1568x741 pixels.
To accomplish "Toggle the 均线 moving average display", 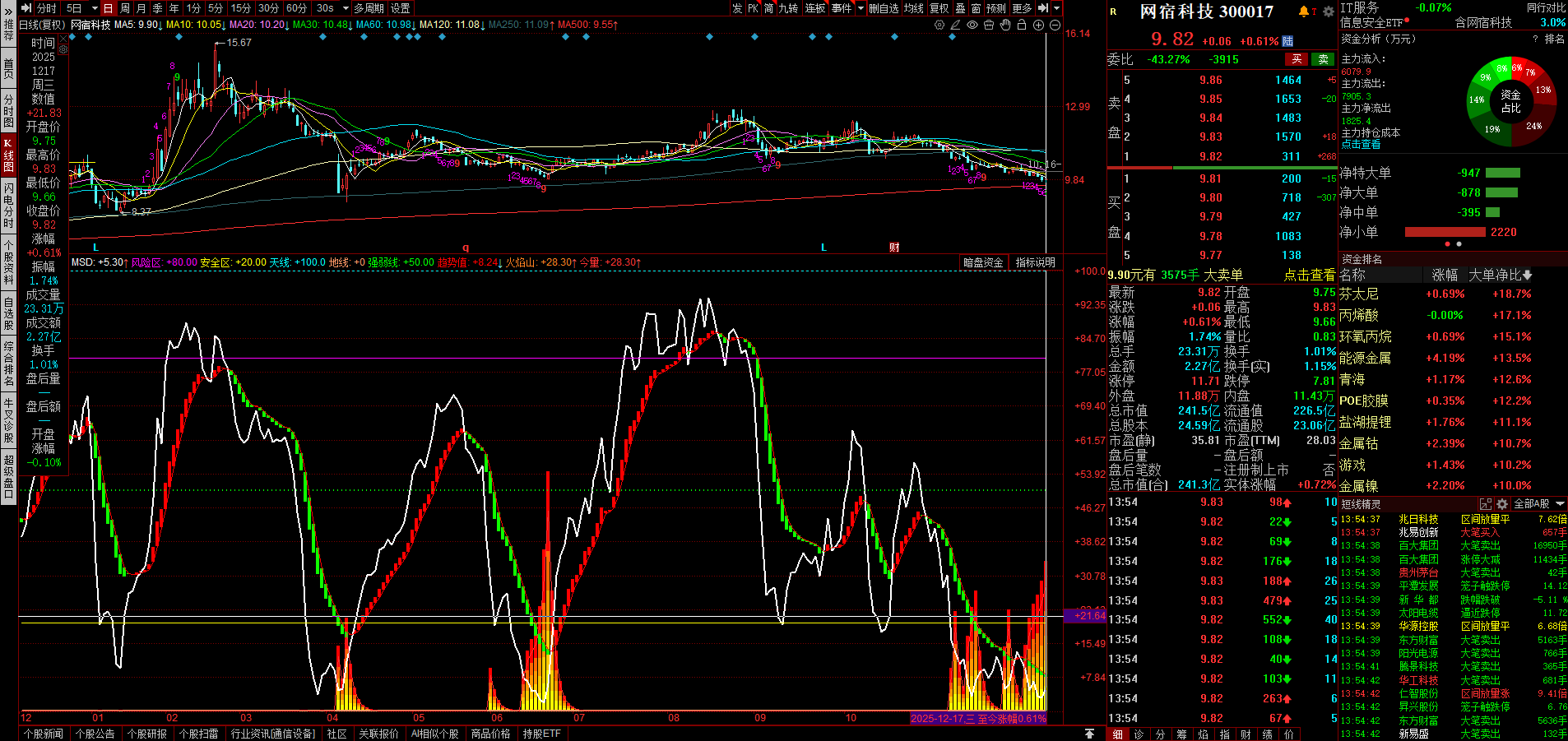I will point(913,8).
